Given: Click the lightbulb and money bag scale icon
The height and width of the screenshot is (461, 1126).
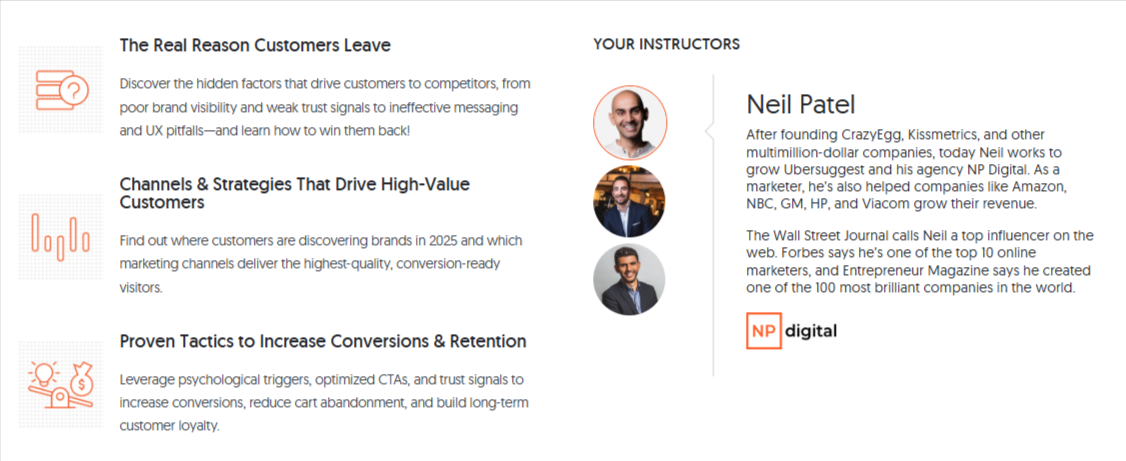Looking at the screenshot, I should (x=61, y=384).
